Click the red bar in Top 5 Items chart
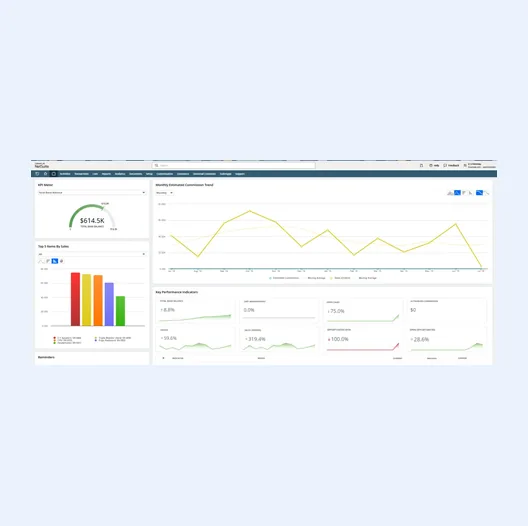This screenshot has width=528, height=526. click(x=75, y=299)
